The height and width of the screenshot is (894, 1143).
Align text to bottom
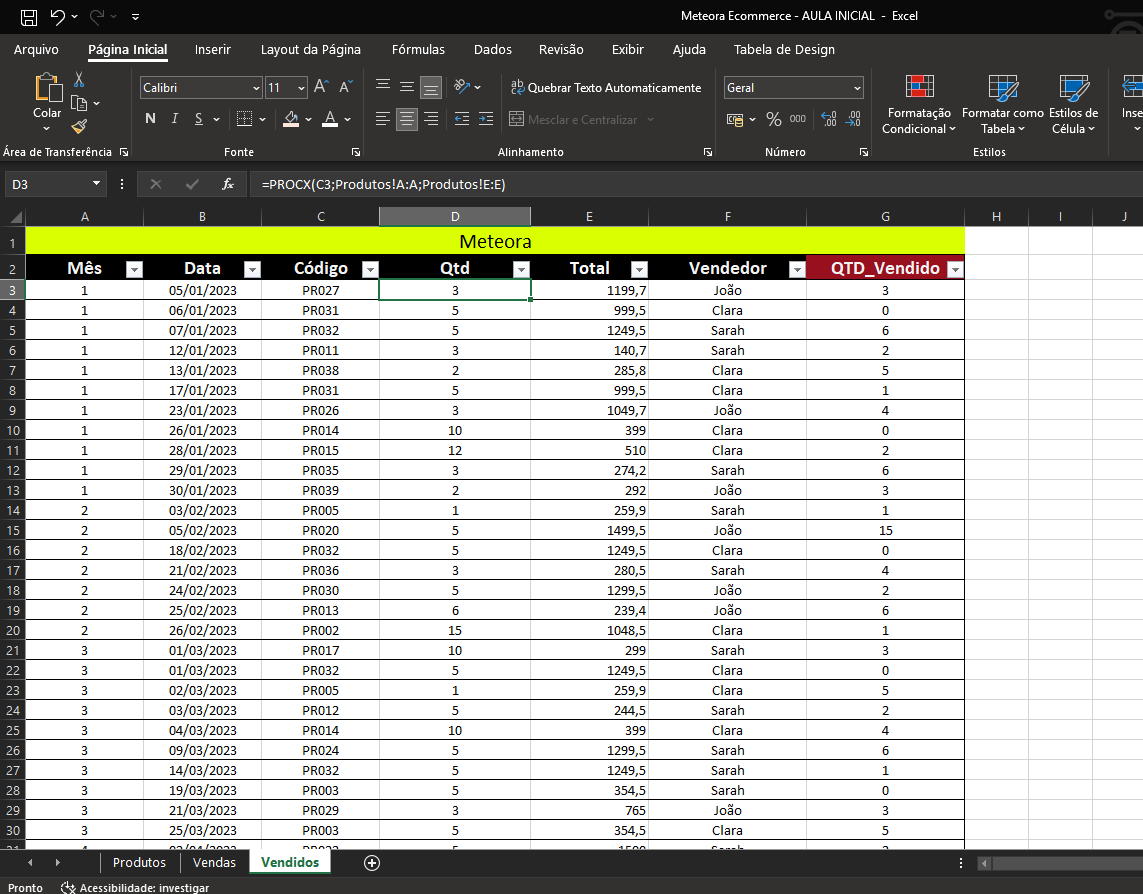[431, 87]
